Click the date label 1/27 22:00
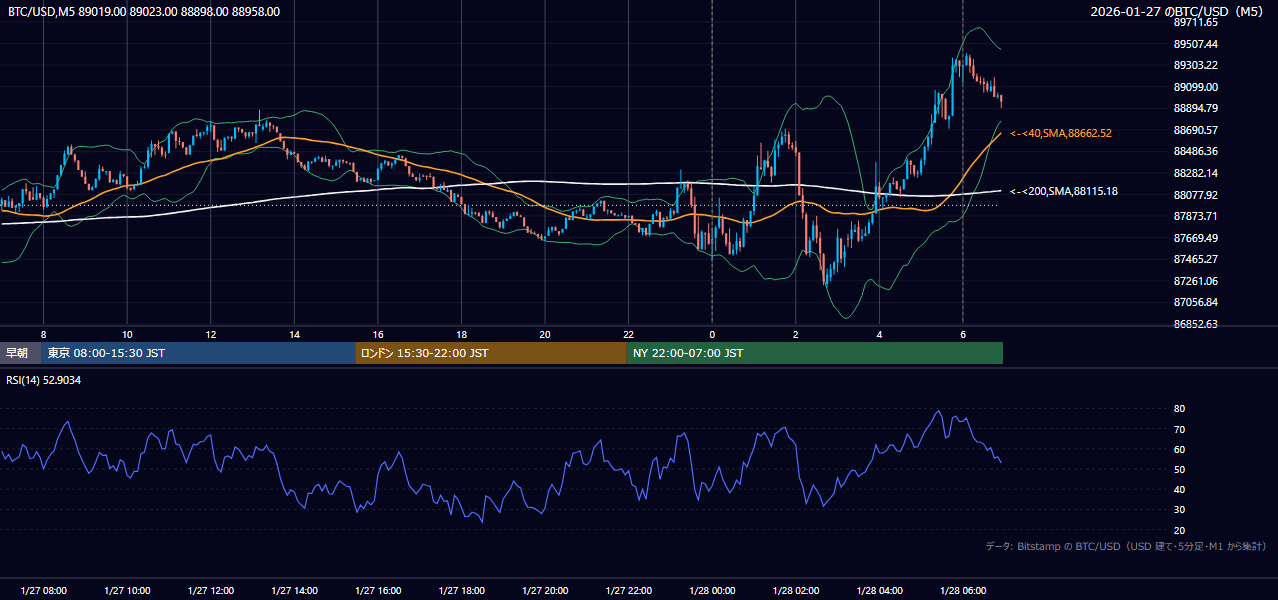Screen dimensions: 1278x600 coord(628,591)
